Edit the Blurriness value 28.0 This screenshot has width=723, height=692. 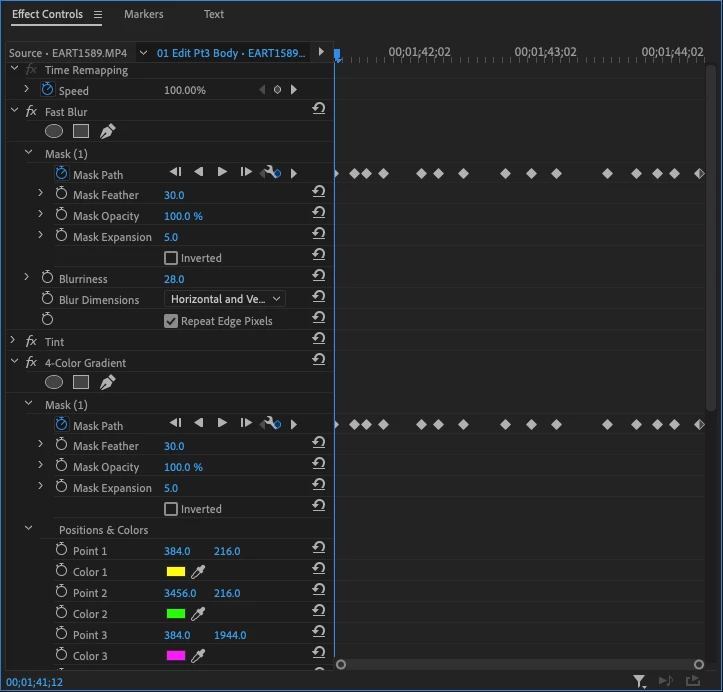pos(174,279)
